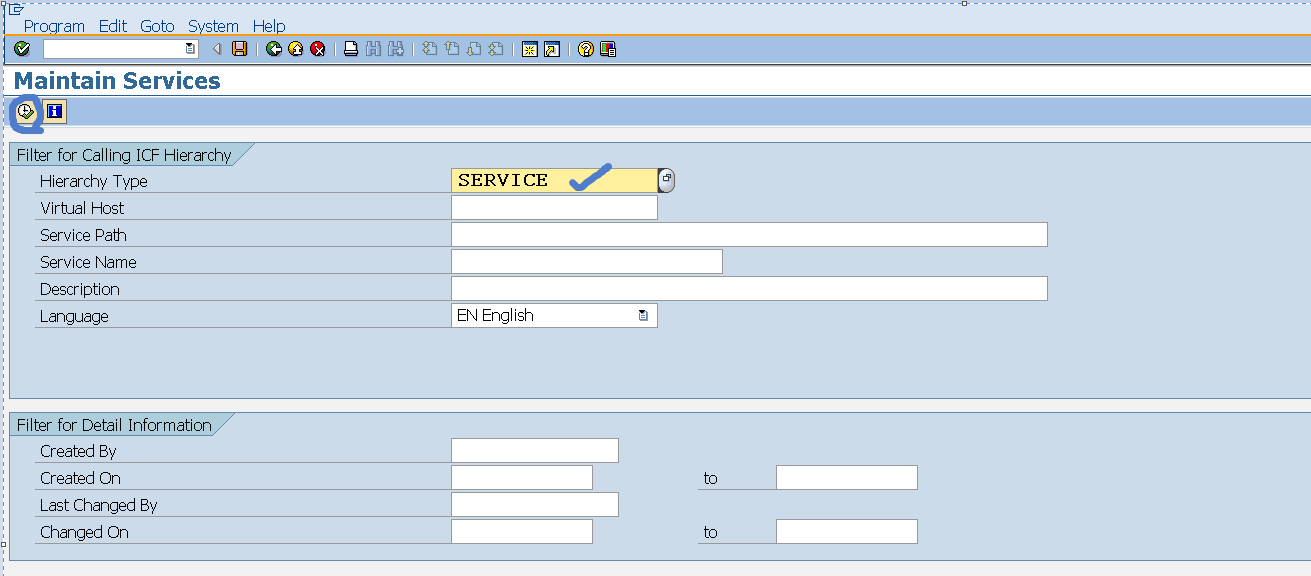Open the Print icon in the toolbar

pyautogui.click(x=349, y=48)
